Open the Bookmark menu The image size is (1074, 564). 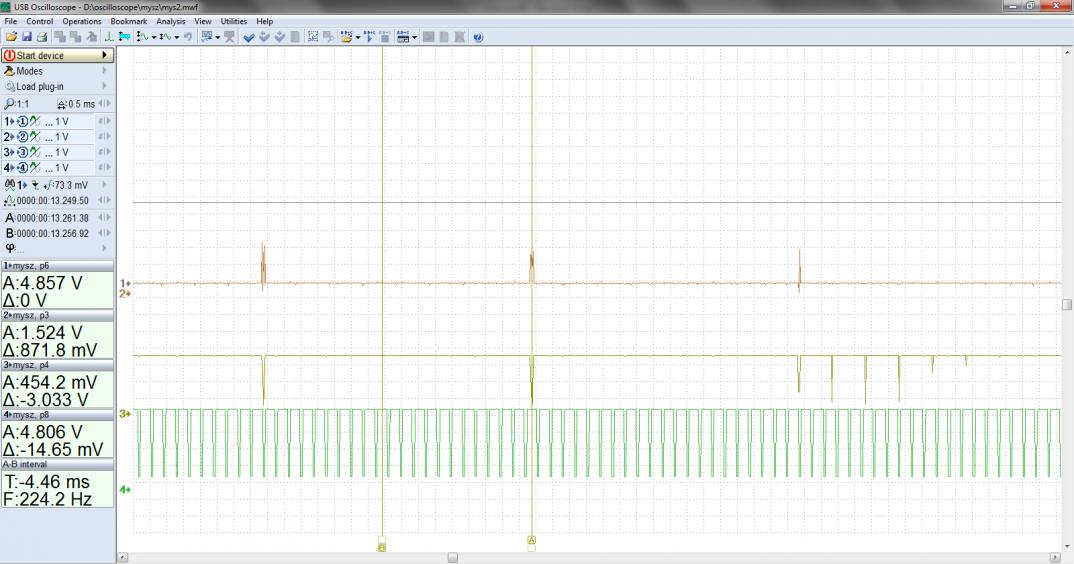[128, 21]
